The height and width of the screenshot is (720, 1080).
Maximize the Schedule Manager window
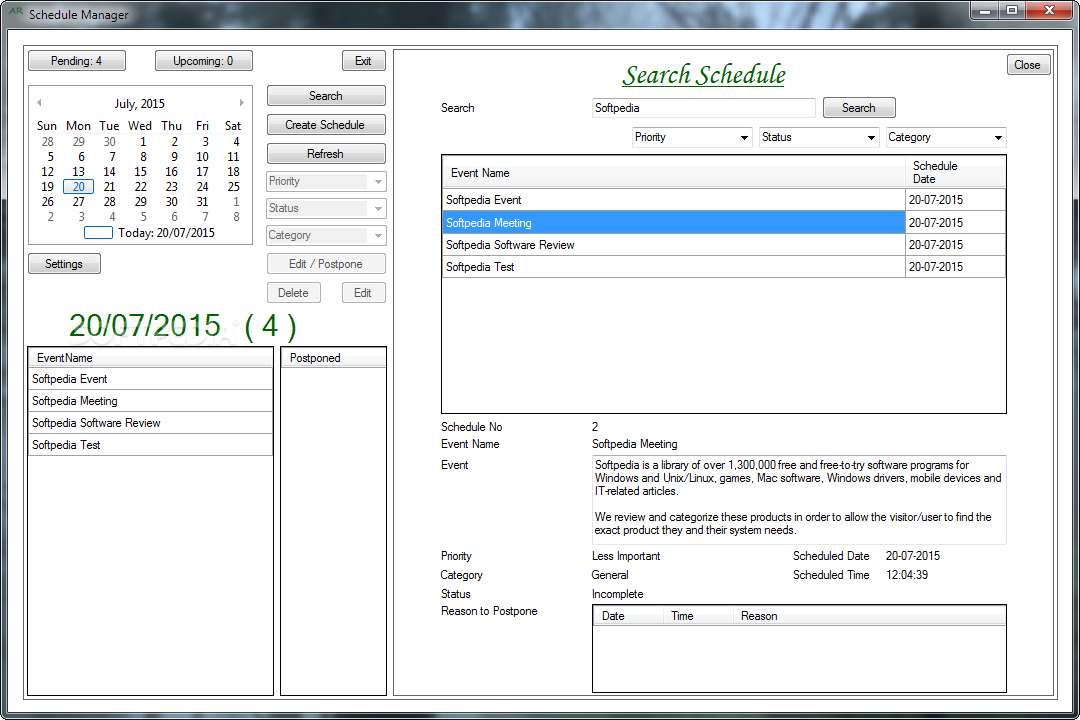[x=1012, y=10]
